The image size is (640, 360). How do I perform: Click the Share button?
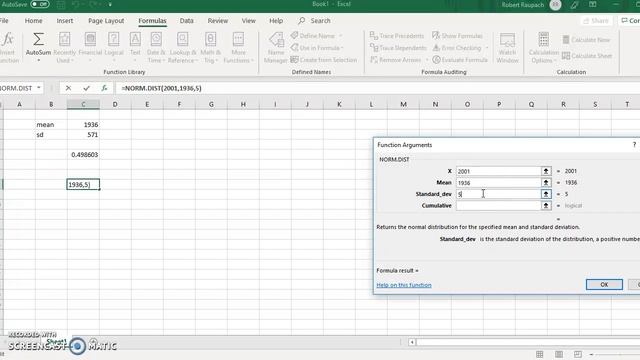click(x=596, y=20)
